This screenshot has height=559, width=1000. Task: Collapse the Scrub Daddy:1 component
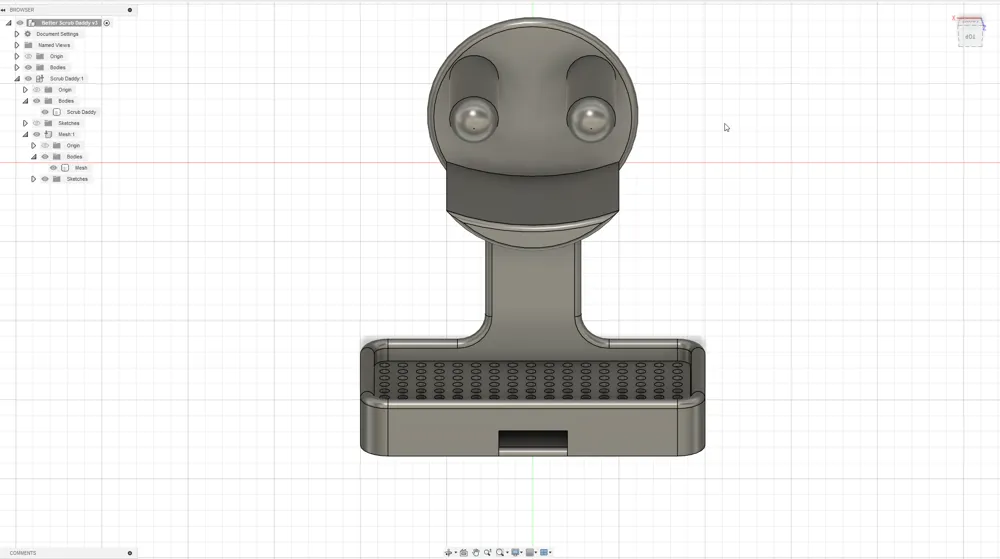coord(17,78)
